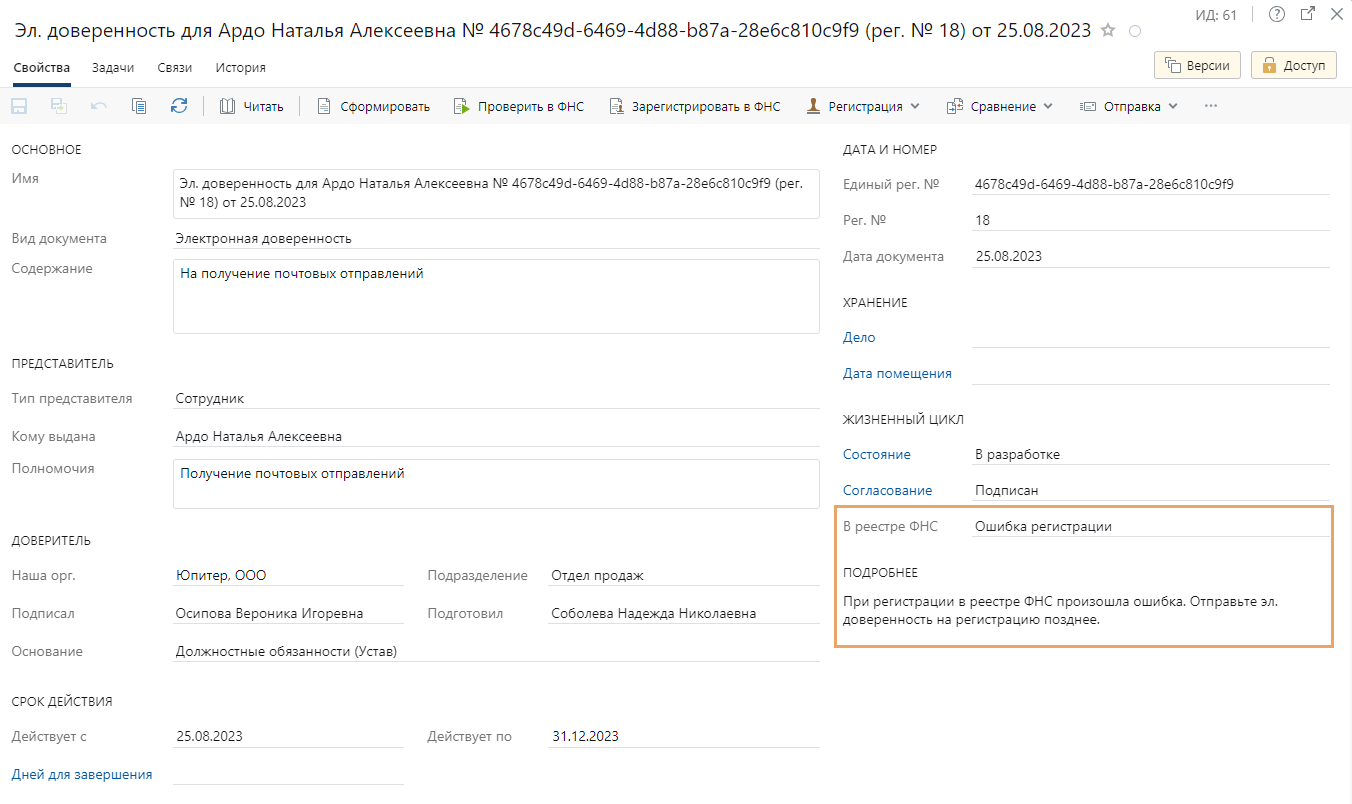Screen dimensions: 1352x804
Task: Click the Refresh icon in toolbar
Action: [x=179, y=106]
